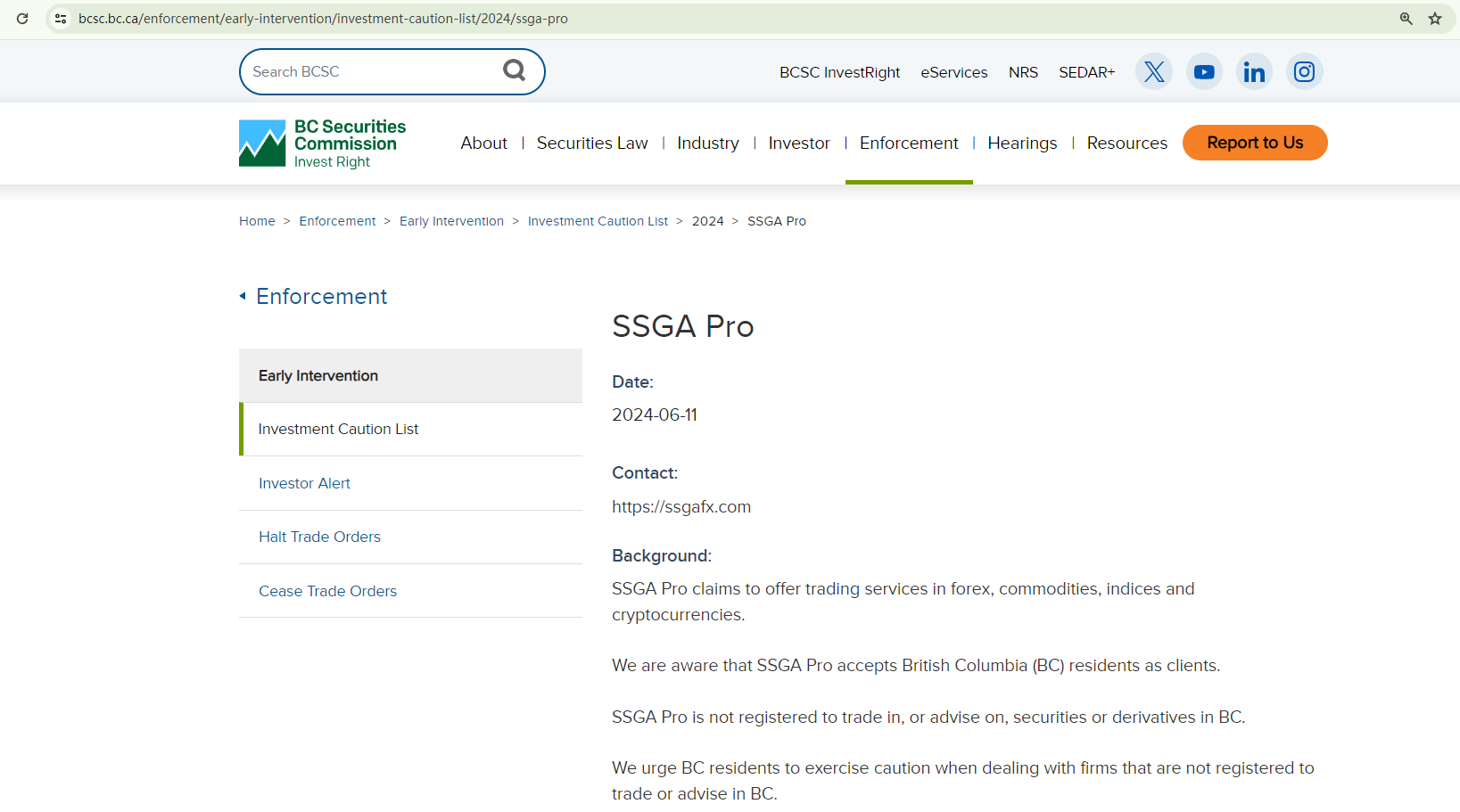Open the SEDAR+ link in top bar

(1086, 72)
